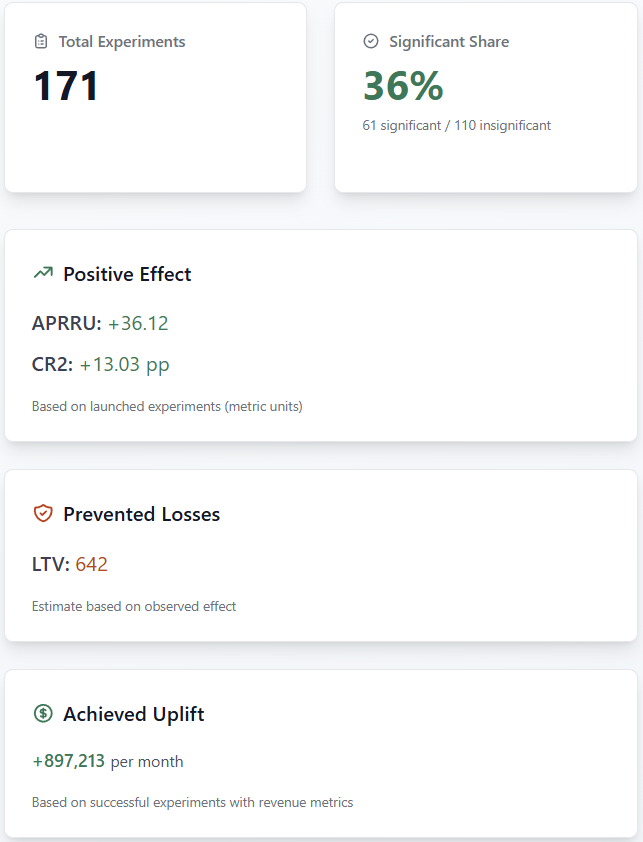This screenshot has width=643, height=842.
Task: Open the Total Experiments card
Action: tap(155, 97)
